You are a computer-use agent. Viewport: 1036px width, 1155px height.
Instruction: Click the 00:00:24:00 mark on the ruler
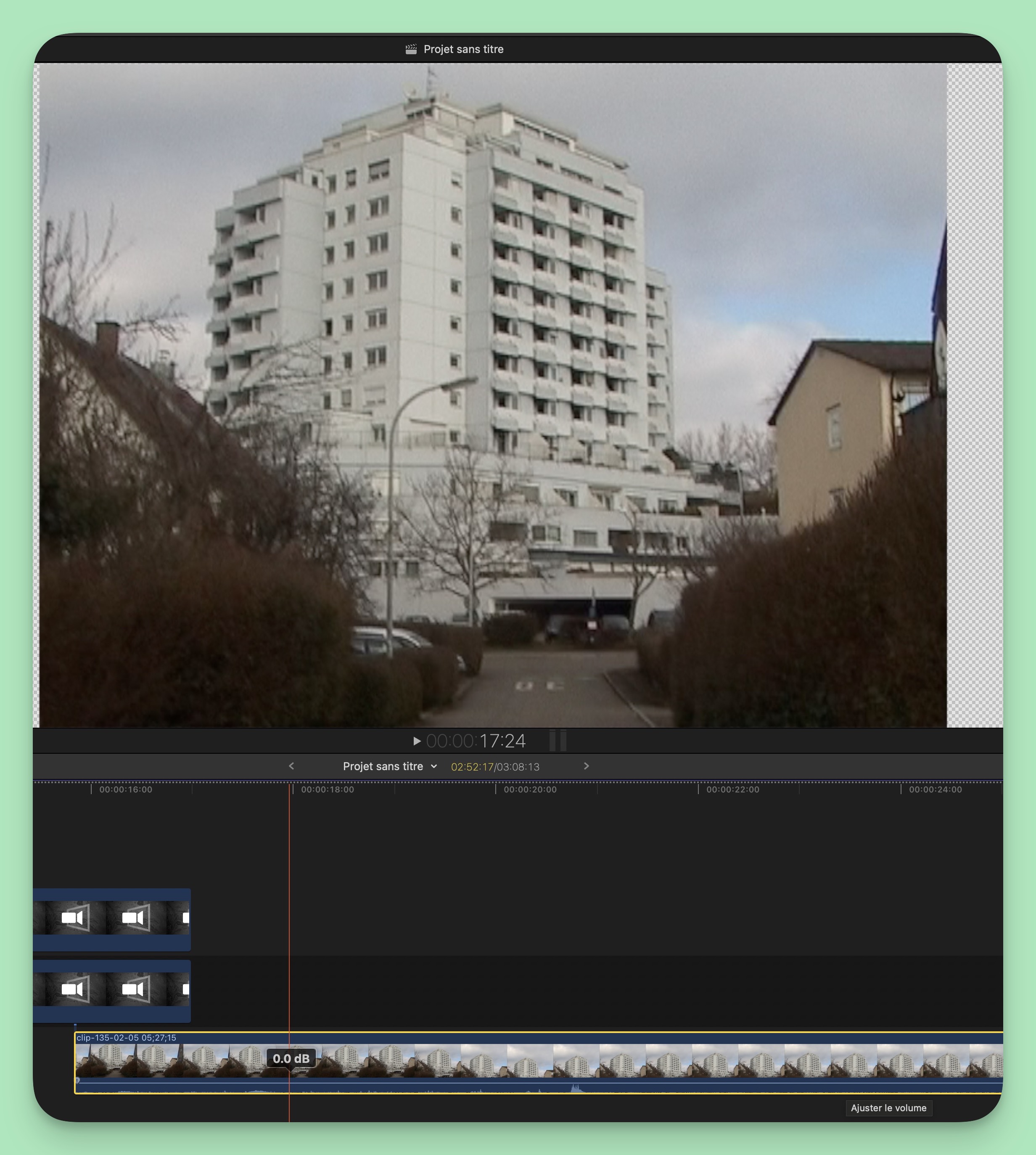[x=935, y=789]
